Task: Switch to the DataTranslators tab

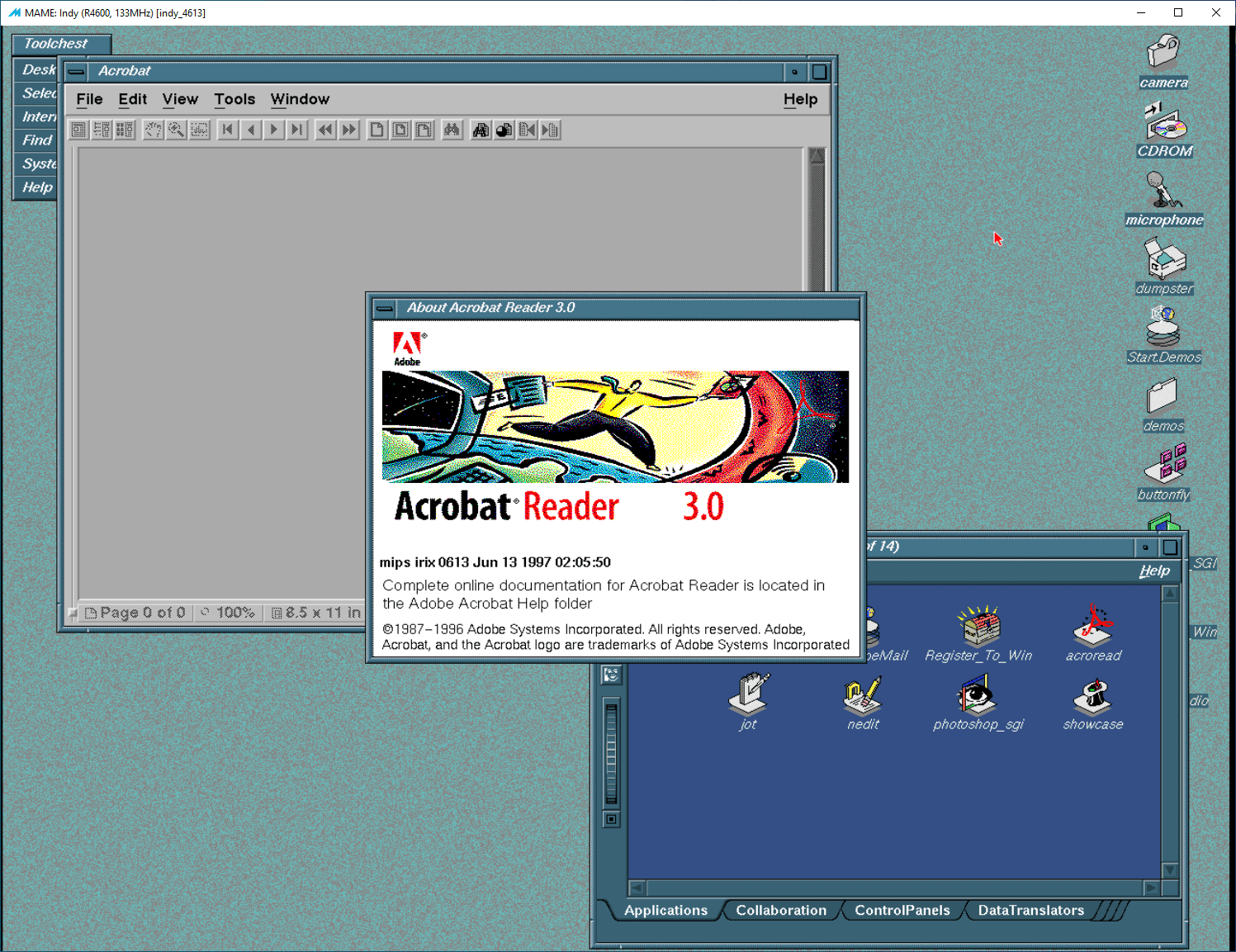Action: coord(1031,910)
